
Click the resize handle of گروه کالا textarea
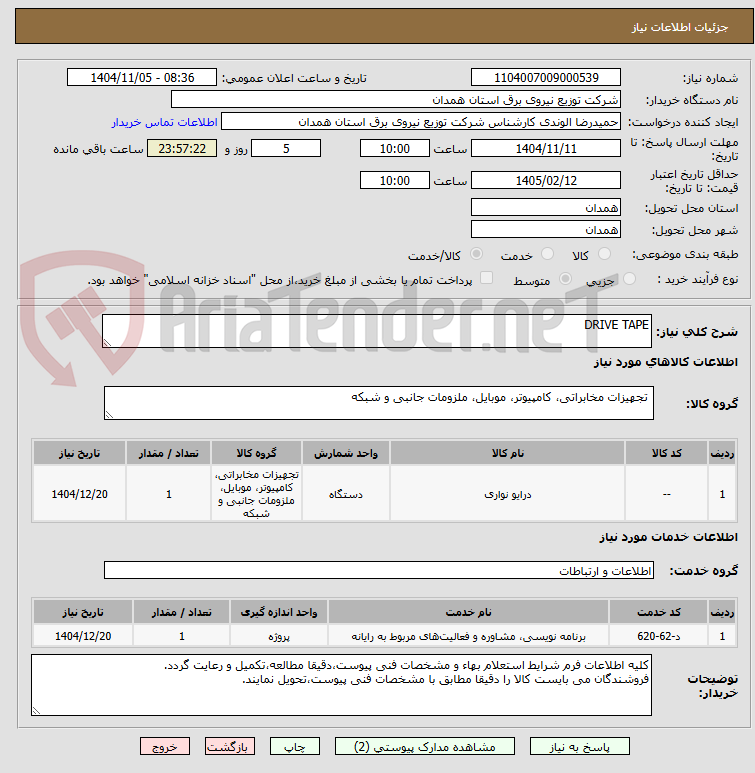point(109,415)
